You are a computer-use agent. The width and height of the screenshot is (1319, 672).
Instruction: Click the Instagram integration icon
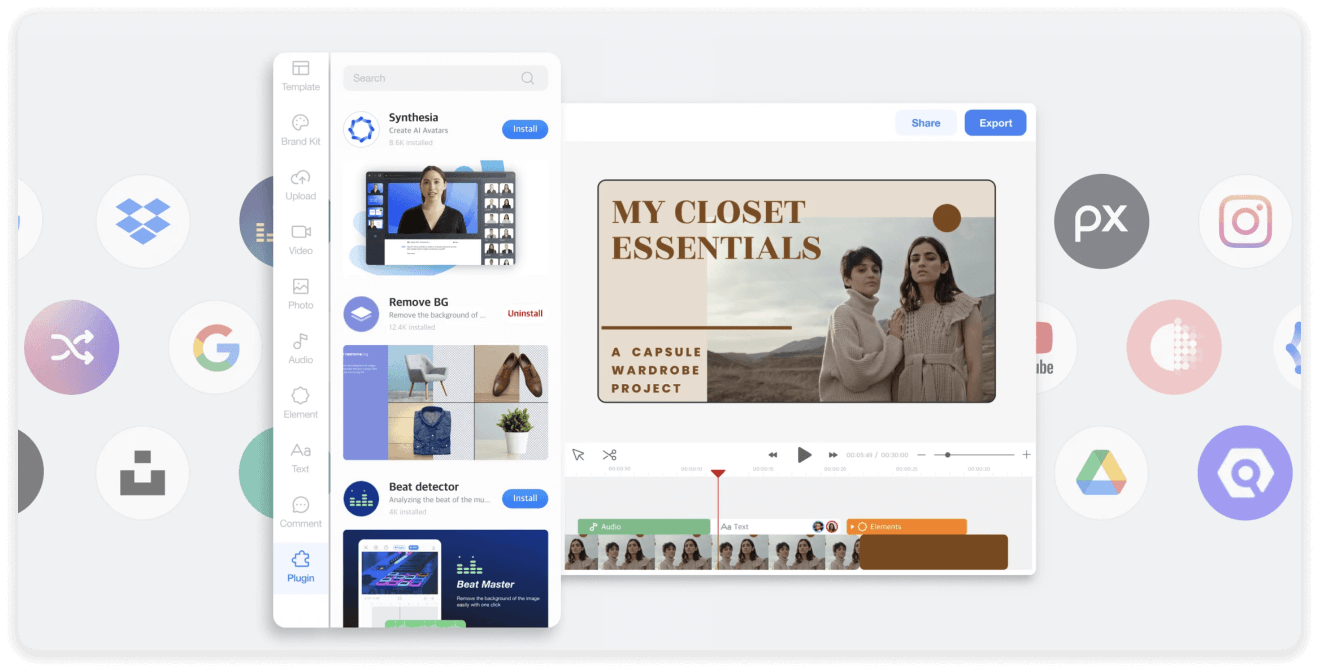[1245, 221]
